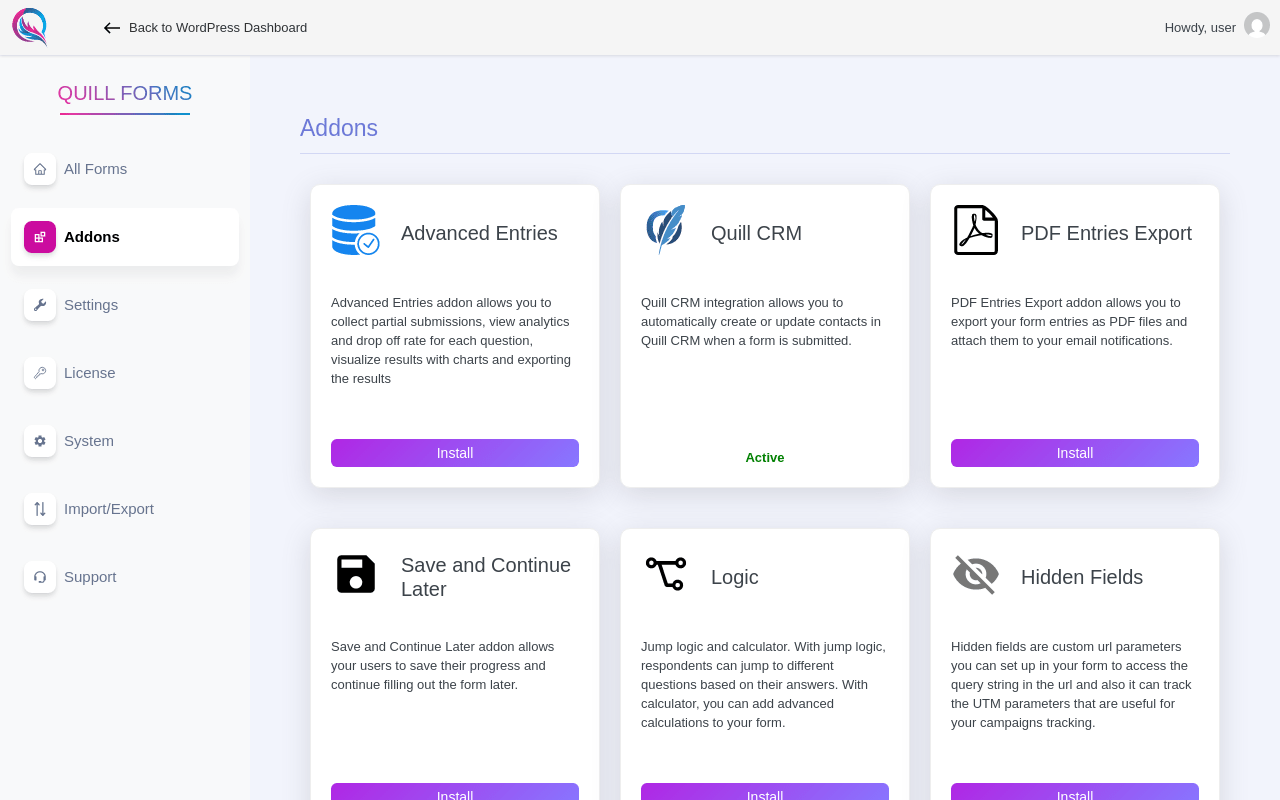Select the Settings wrench icon
The width and height of the screenshot is (1280, 800).
[x=40, y=305]
